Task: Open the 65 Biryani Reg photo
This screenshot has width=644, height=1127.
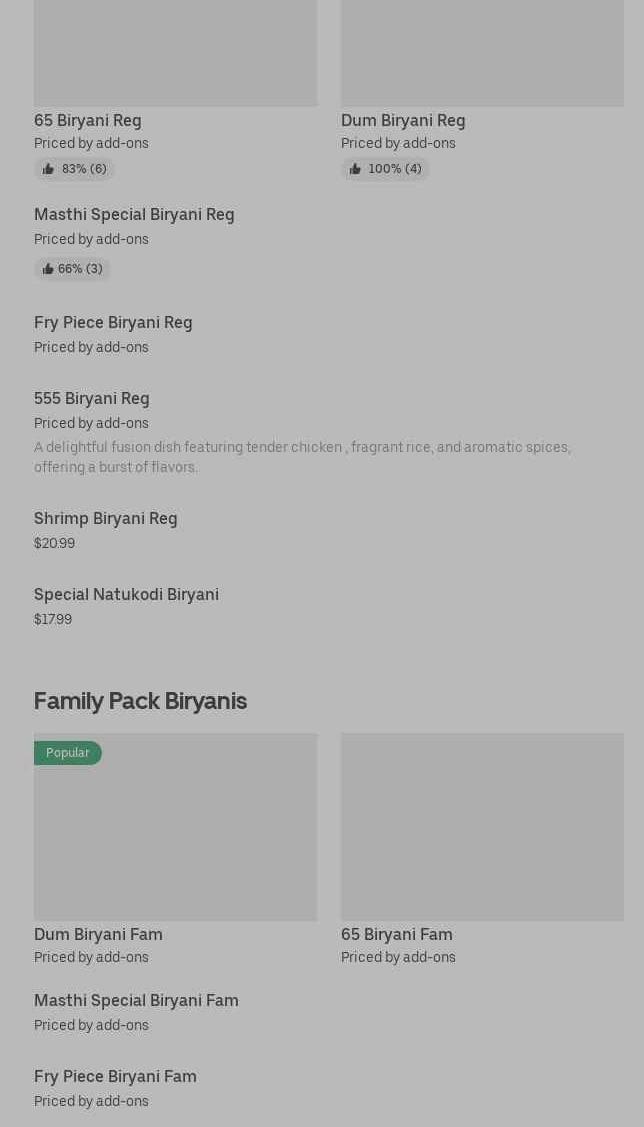Action: click(x=175, y=52)
